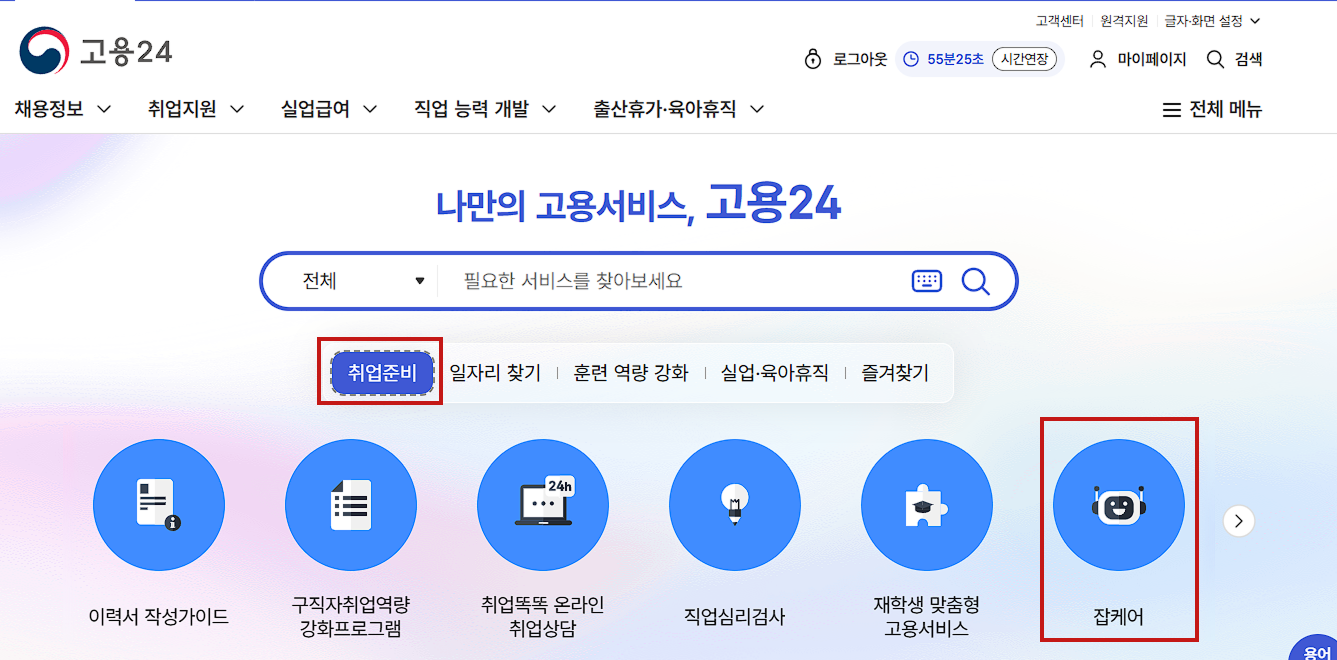
Task: Open 재학생 맞춤형 고용서비스 puzzle icon
Action: tap(927, 505)
